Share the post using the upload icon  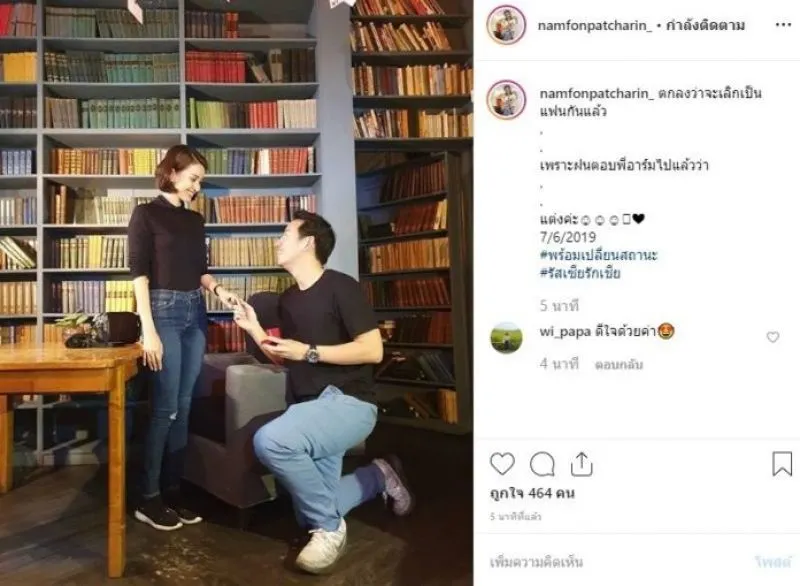point(581,464)
